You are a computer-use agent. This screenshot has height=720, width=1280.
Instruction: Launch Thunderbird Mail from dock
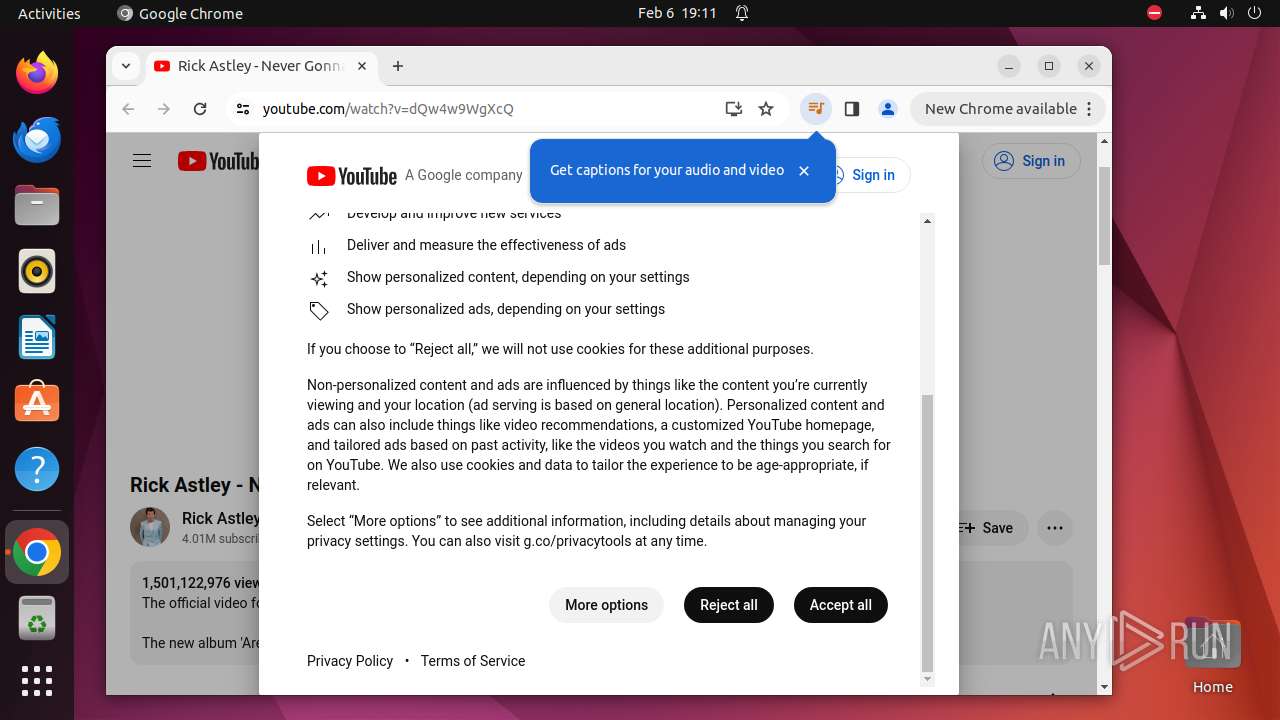point(37,139)
